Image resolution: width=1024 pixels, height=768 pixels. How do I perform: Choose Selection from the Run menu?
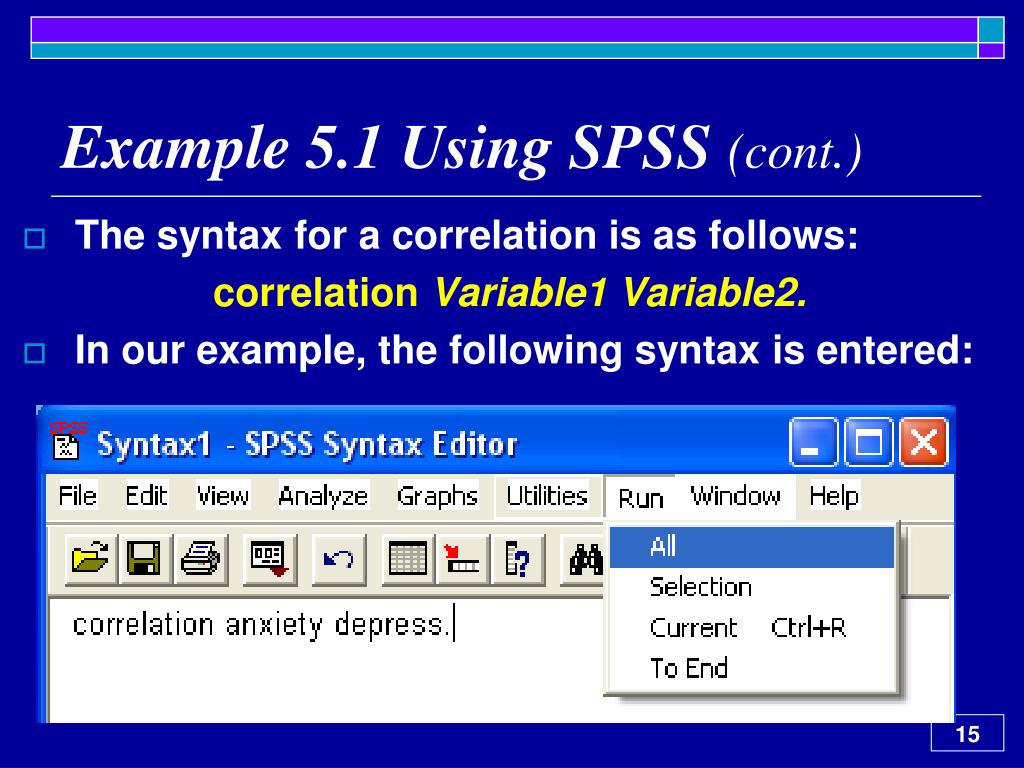coord(752,587)
